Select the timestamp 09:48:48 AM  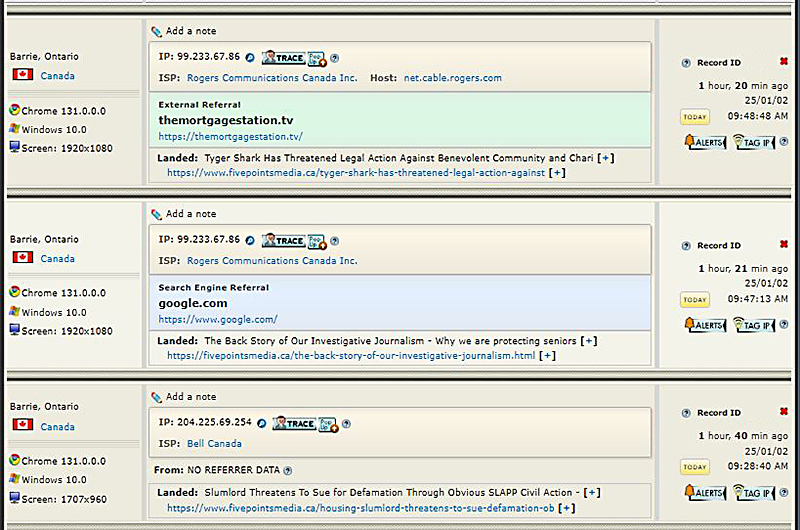pyautogui.click(x=758, y=116)
